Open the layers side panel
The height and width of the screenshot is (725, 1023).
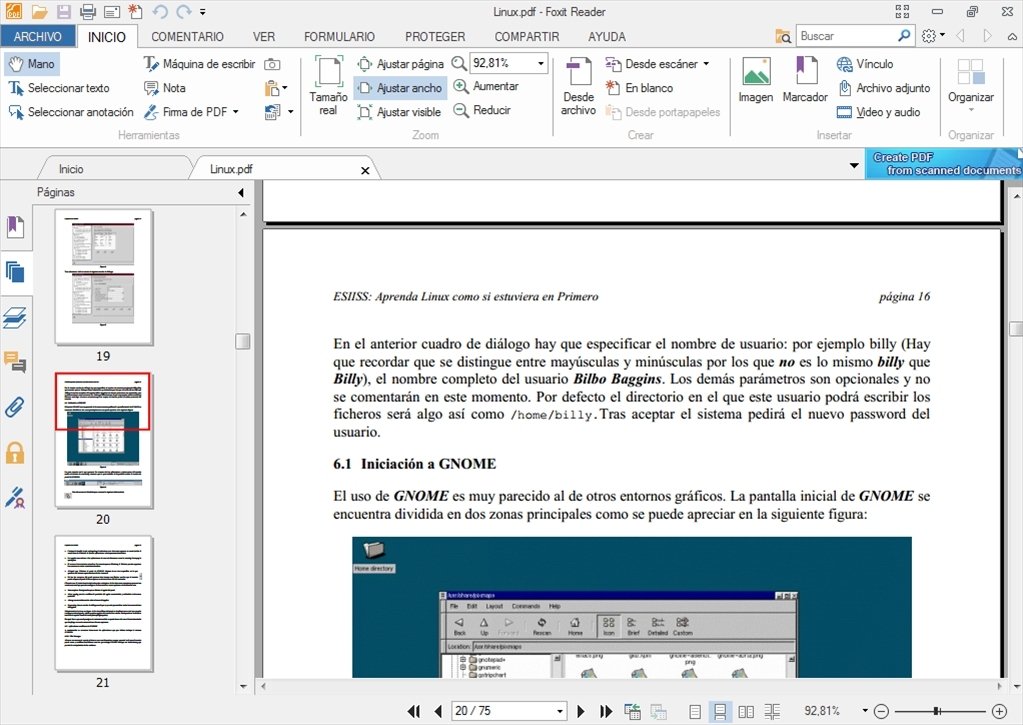point(15,317)
